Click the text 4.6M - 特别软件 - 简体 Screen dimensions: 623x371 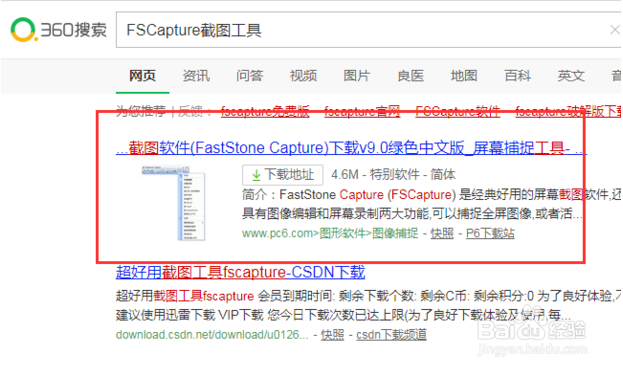[x=393, y=174]
